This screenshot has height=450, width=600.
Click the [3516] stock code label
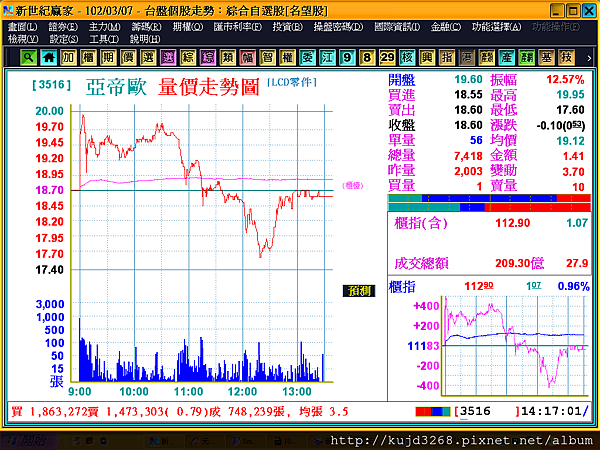coord(52,85)
